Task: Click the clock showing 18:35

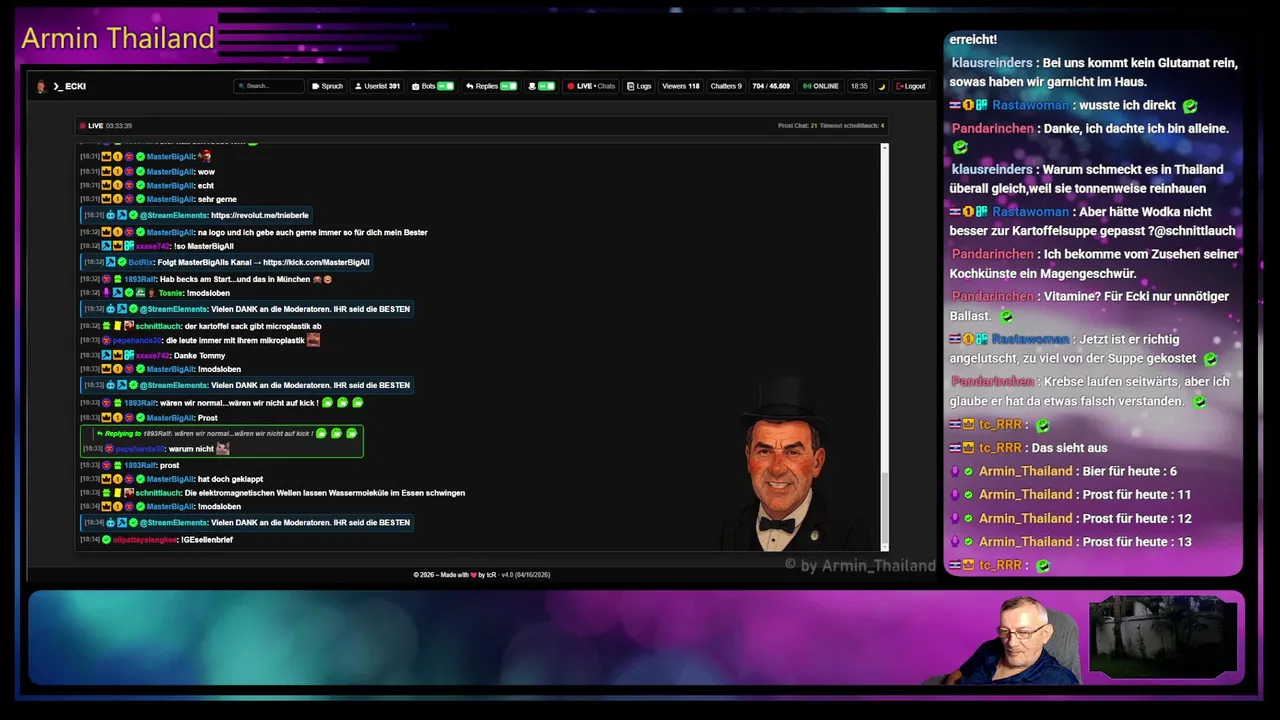Action: click(859, 86)
